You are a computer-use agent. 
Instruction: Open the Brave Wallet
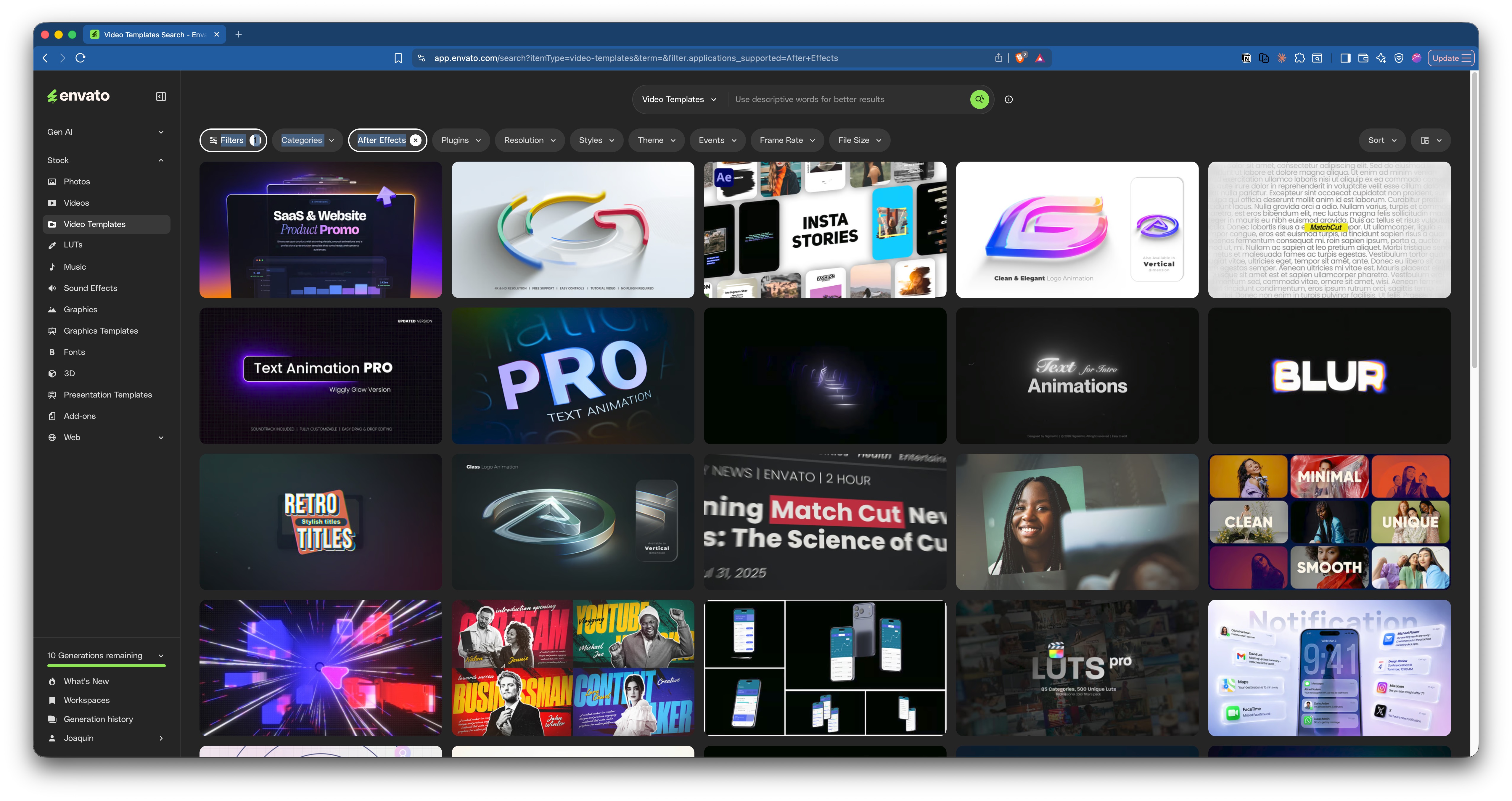tap(1363, 58)
